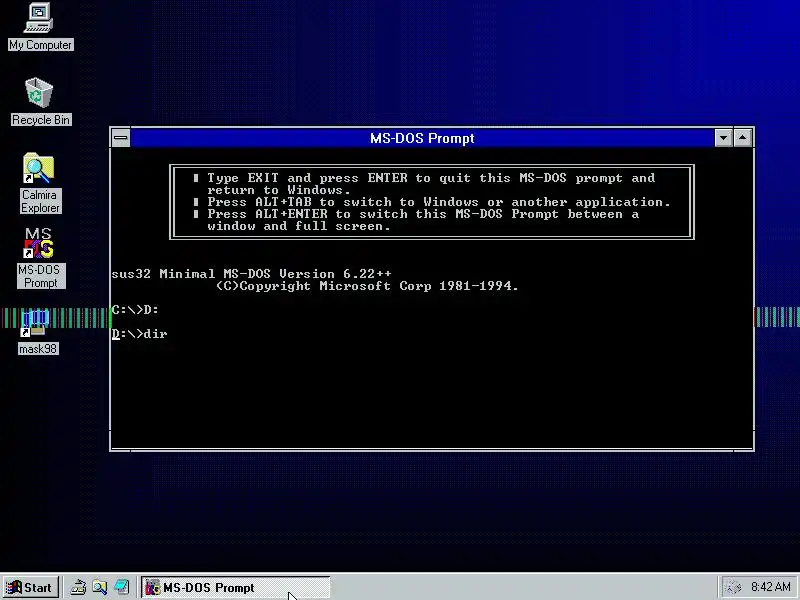The width and height of the screenshot is (800, 600).
Task: Click the 'C:\>D:' command line
Action: 135,310
